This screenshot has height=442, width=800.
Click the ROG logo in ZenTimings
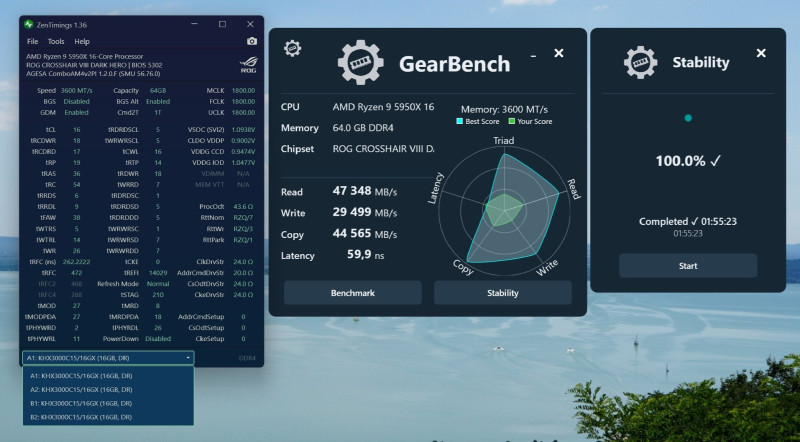248,65
